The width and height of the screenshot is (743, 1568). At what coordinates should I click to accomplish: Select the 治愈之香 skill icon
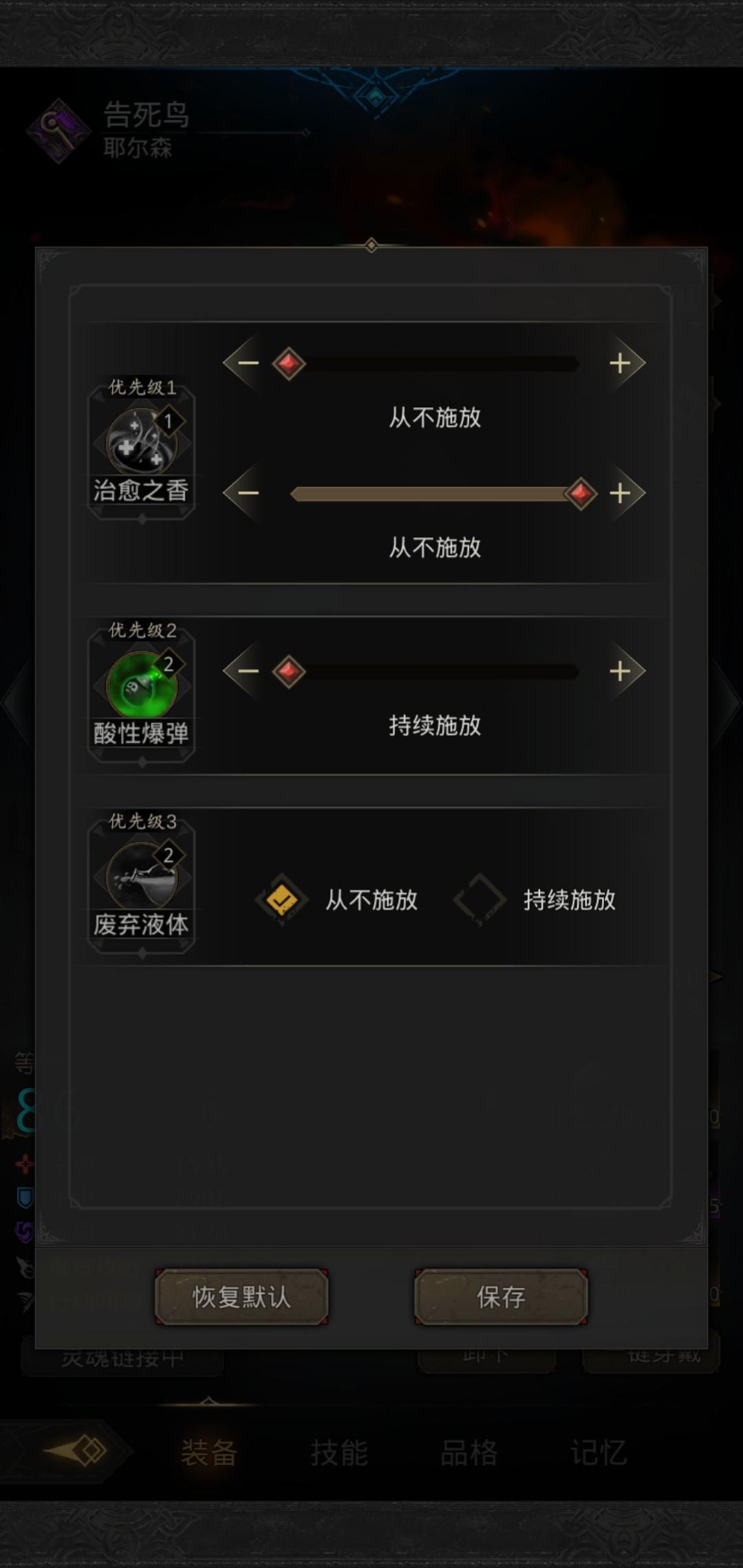pyautogui.click(x=141, y=442)
